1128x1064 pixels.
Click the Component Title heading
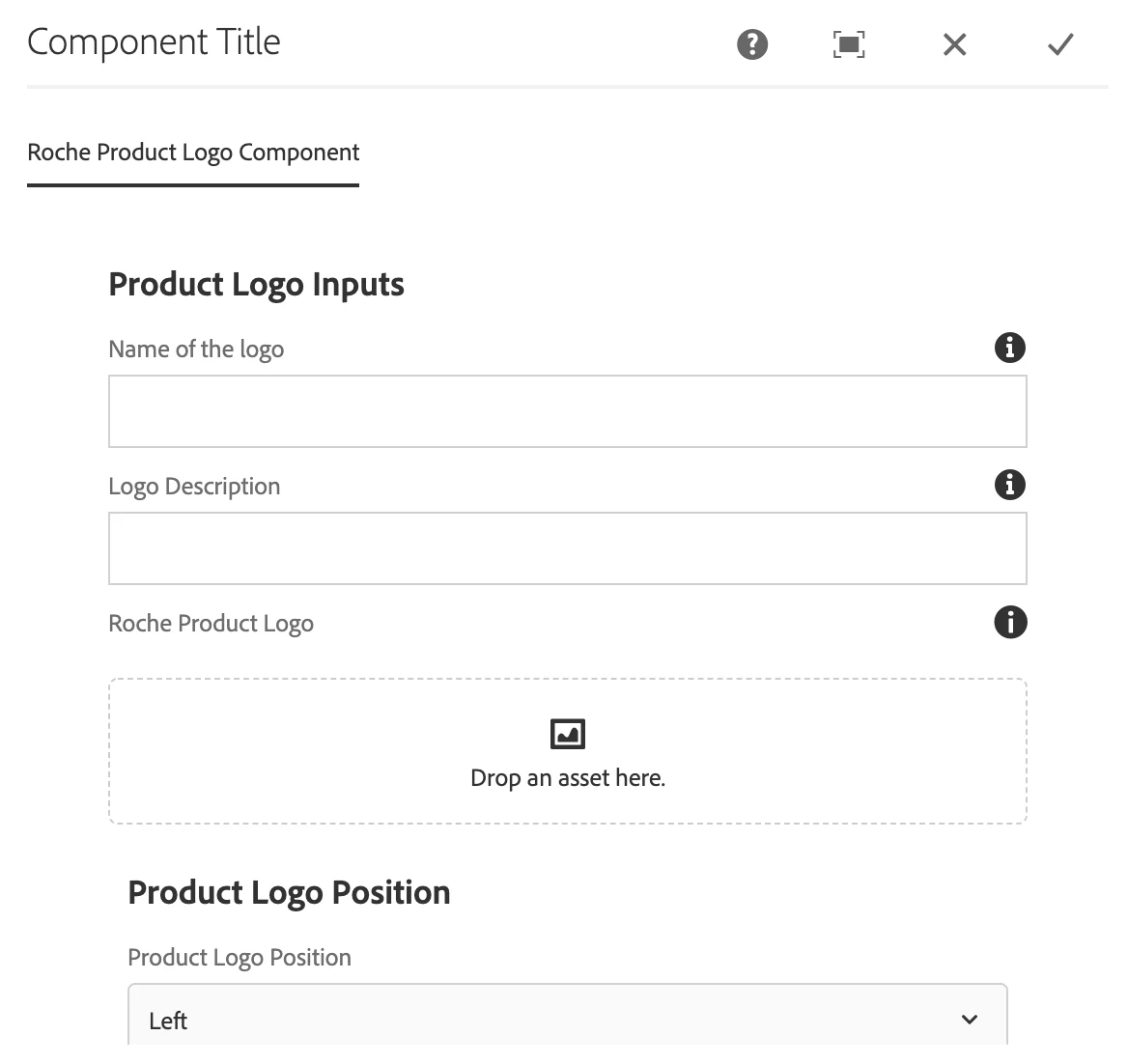[154, 42]
